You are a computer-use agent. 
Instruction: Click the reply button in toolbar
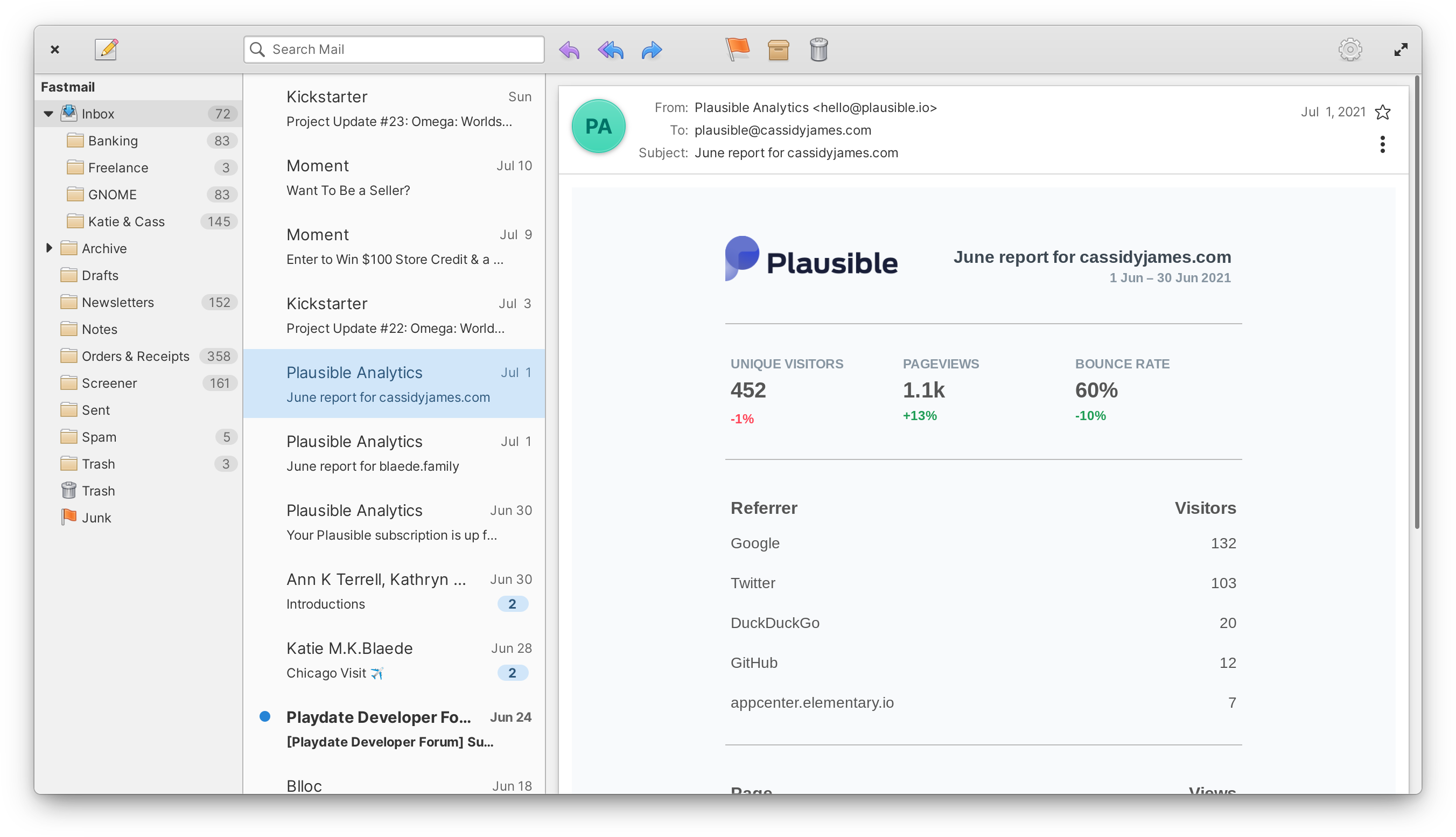pyautogui.click(x=568, y=48)
